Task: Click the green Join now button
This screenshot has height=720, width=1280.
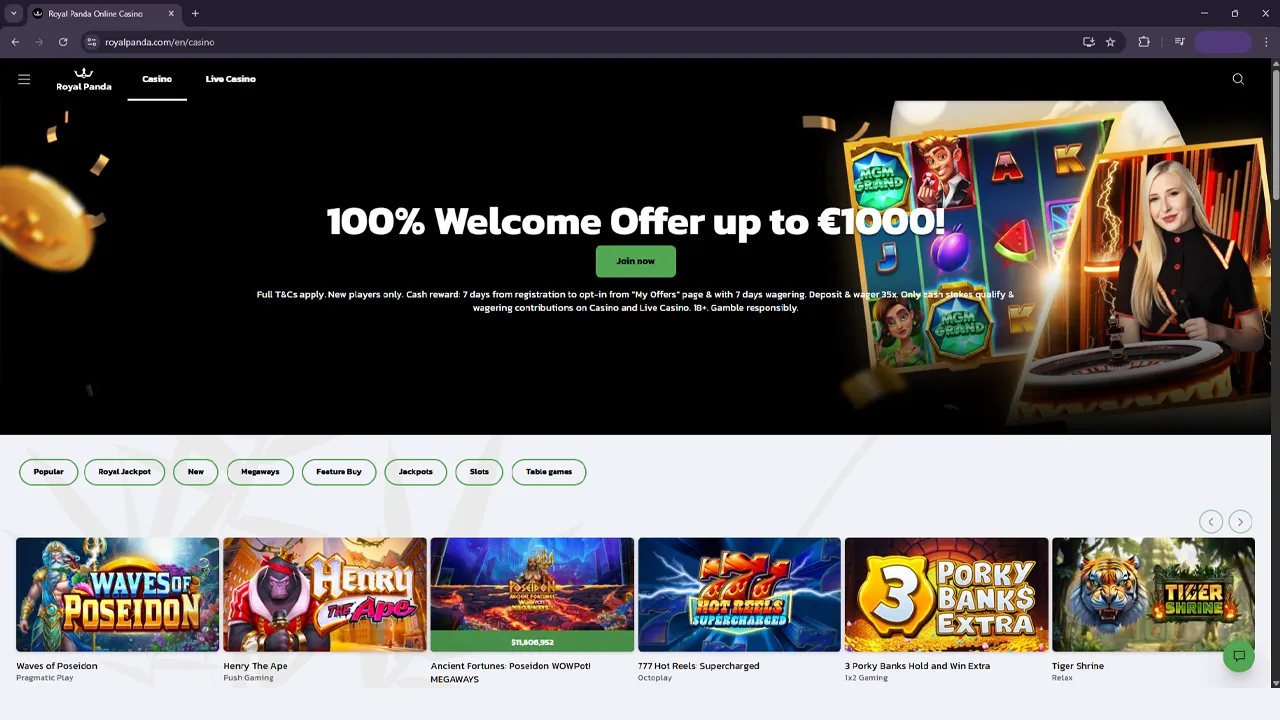Action: coord(636,261)
